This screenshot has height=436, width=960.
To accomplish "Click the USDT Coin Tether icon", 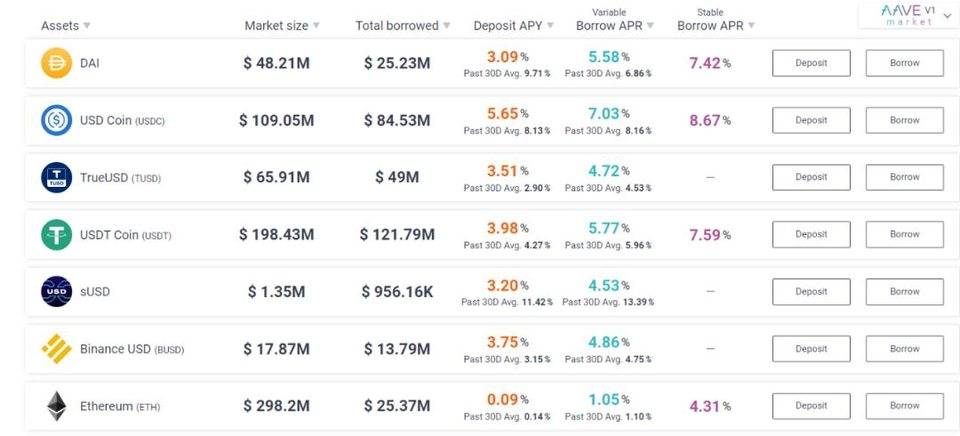I will click(x=56, y=235).
